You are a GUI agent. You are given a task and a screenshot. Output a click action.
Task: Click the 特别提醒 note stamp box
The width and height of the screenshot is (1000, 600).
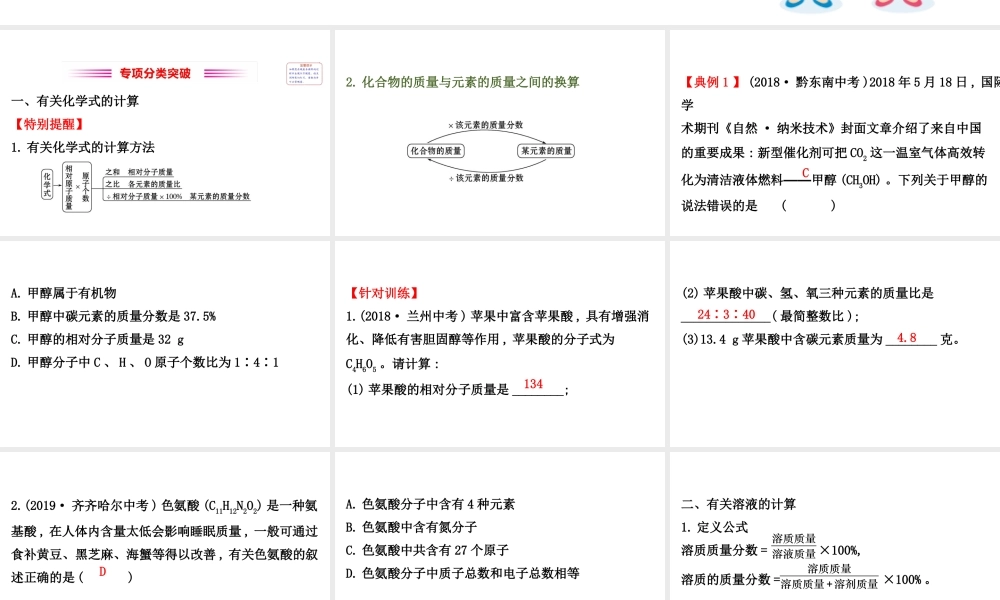tap(302, 73)
